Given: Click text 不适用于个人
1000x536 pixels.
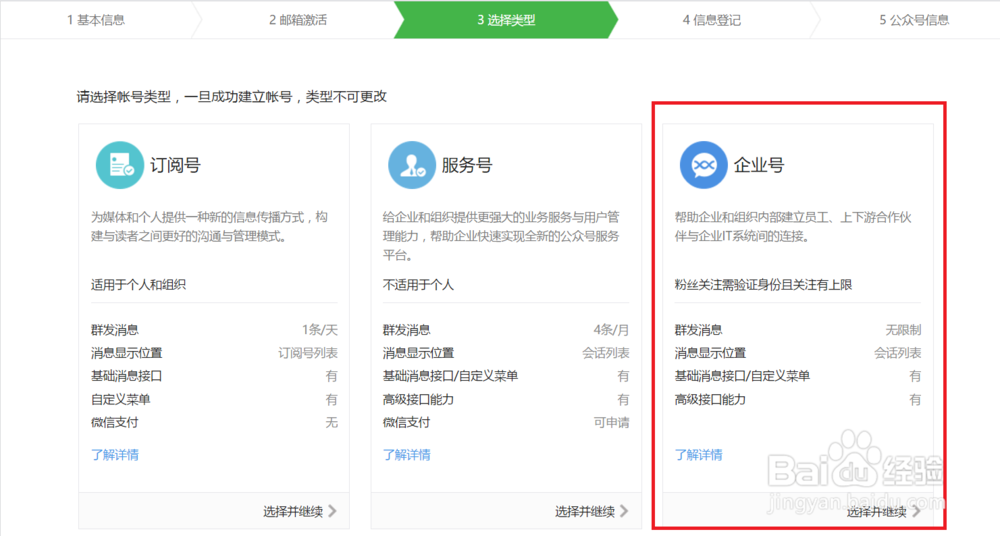Looking at the screenshot, I should click(418, 285).
